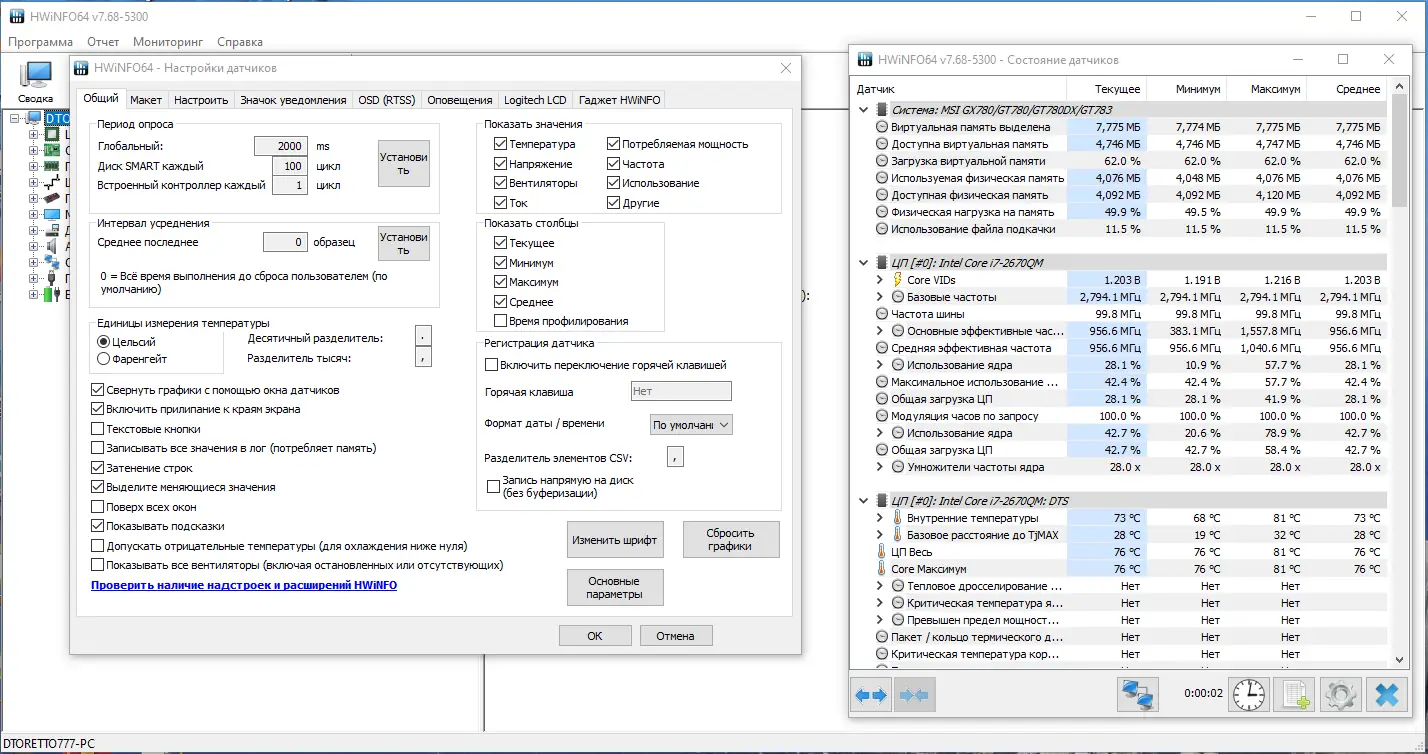Follow the Проверить наличие надстроек link
Image resolution: width=1428 pixels, height=754 pixels.
point(244,585)
